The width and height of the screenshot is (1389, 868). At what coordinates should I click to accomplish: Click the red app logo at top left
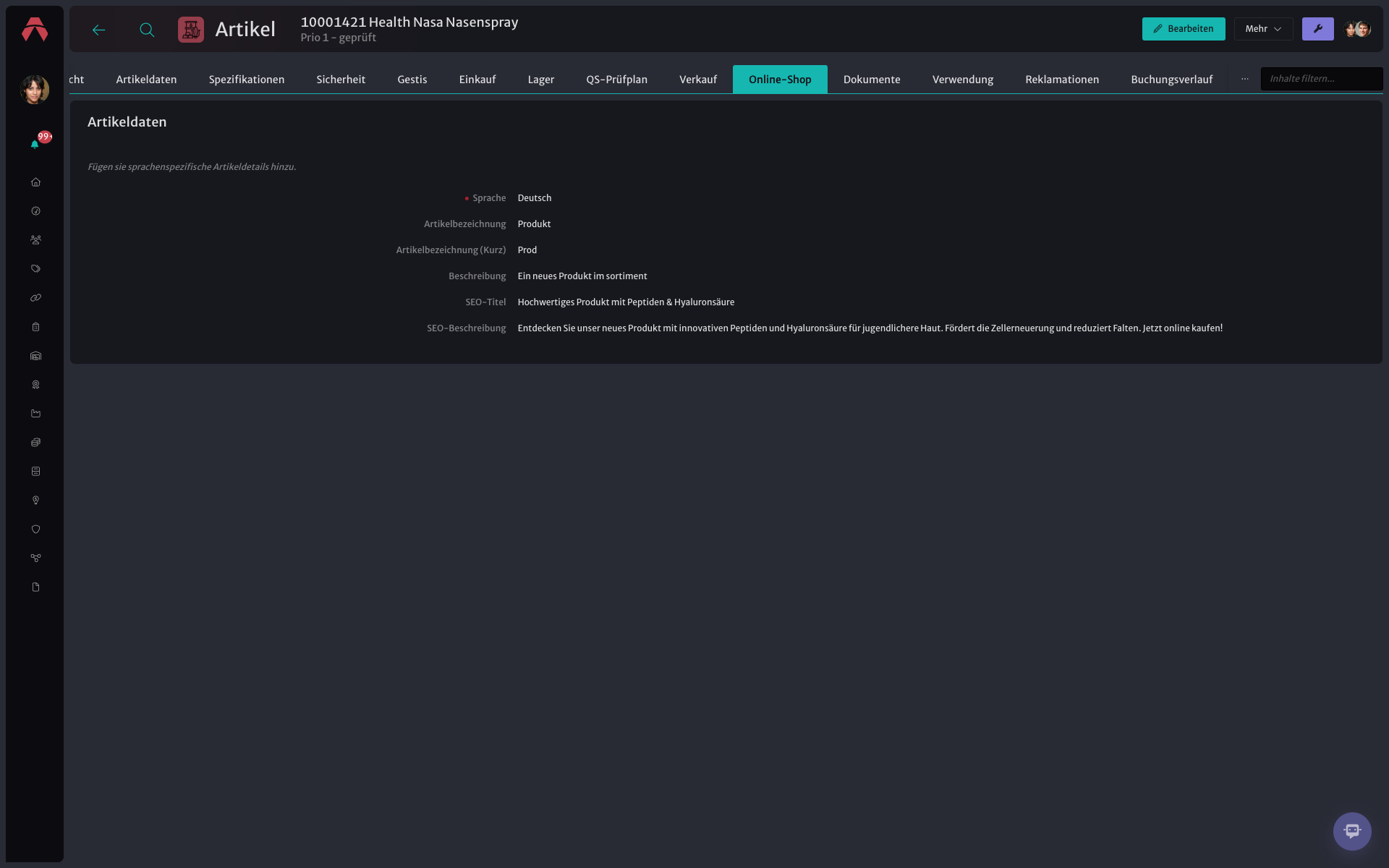[35, 30]
